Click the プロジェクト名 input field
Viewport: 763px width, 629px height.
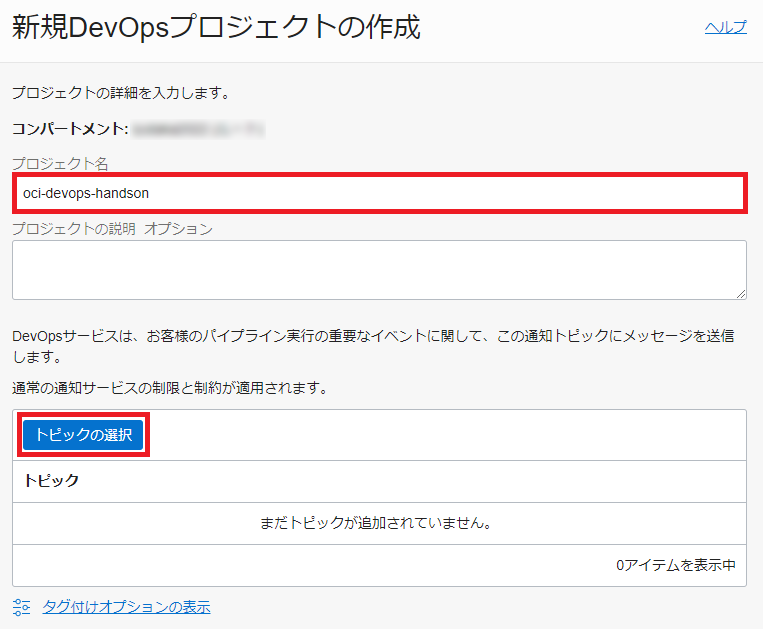pos(450,193)
